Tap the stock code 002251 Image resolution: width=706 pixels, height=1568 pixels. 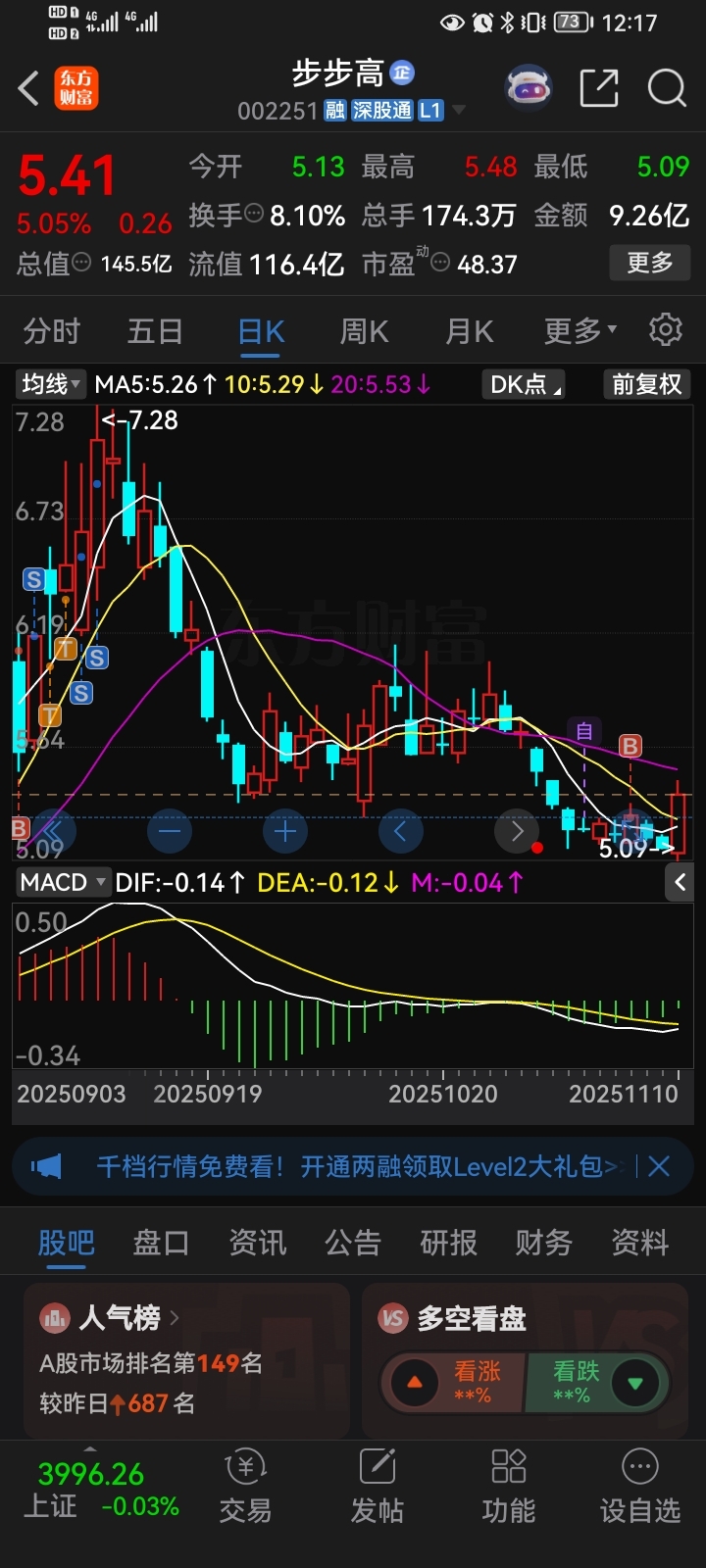[277, 111]
